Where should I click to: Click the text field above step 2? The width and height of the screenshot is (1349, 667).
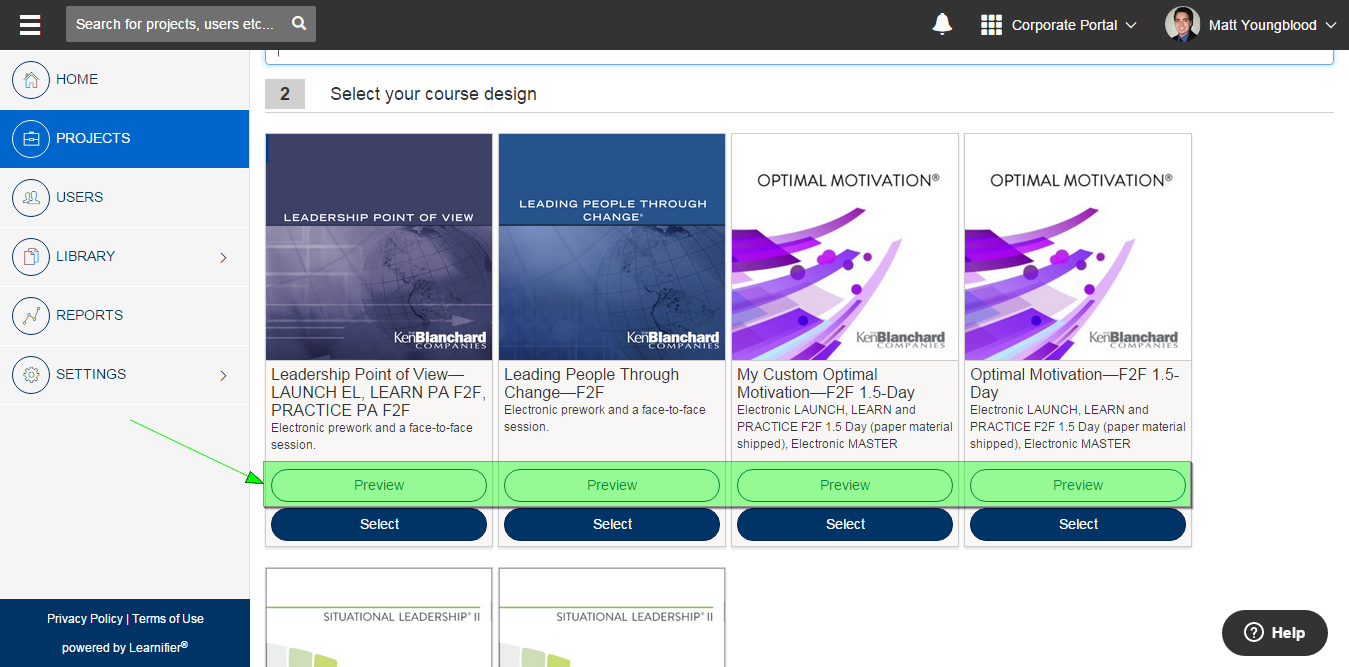[799, 57]
